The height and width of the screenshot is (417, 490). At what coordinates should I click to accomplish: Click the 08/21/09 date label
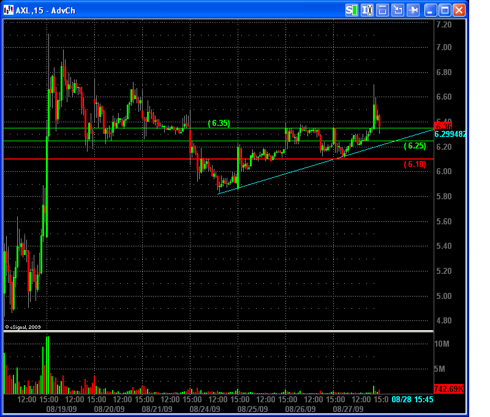click(157, 409)
